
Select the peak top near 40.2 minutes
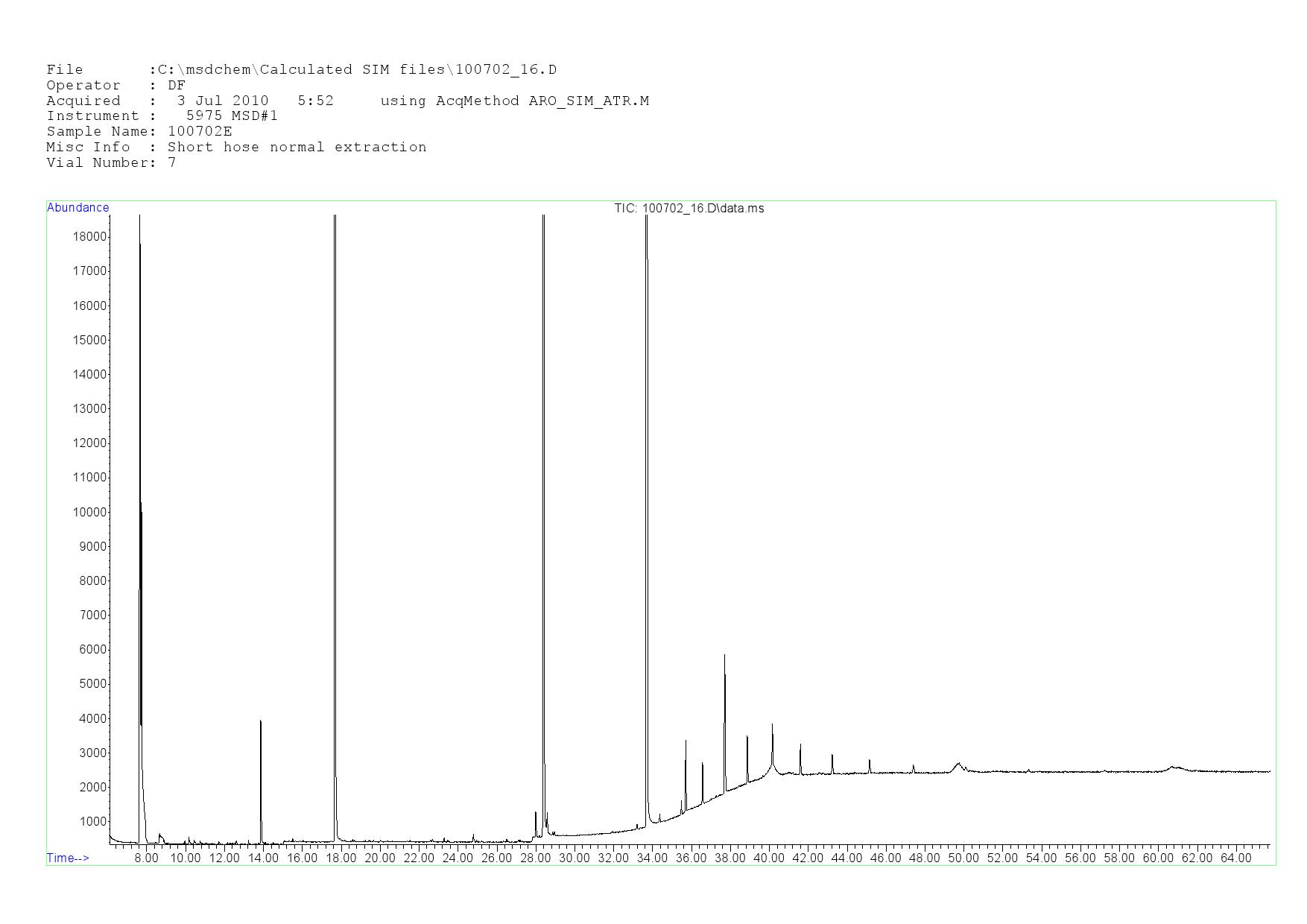click(x=772, y=724)
